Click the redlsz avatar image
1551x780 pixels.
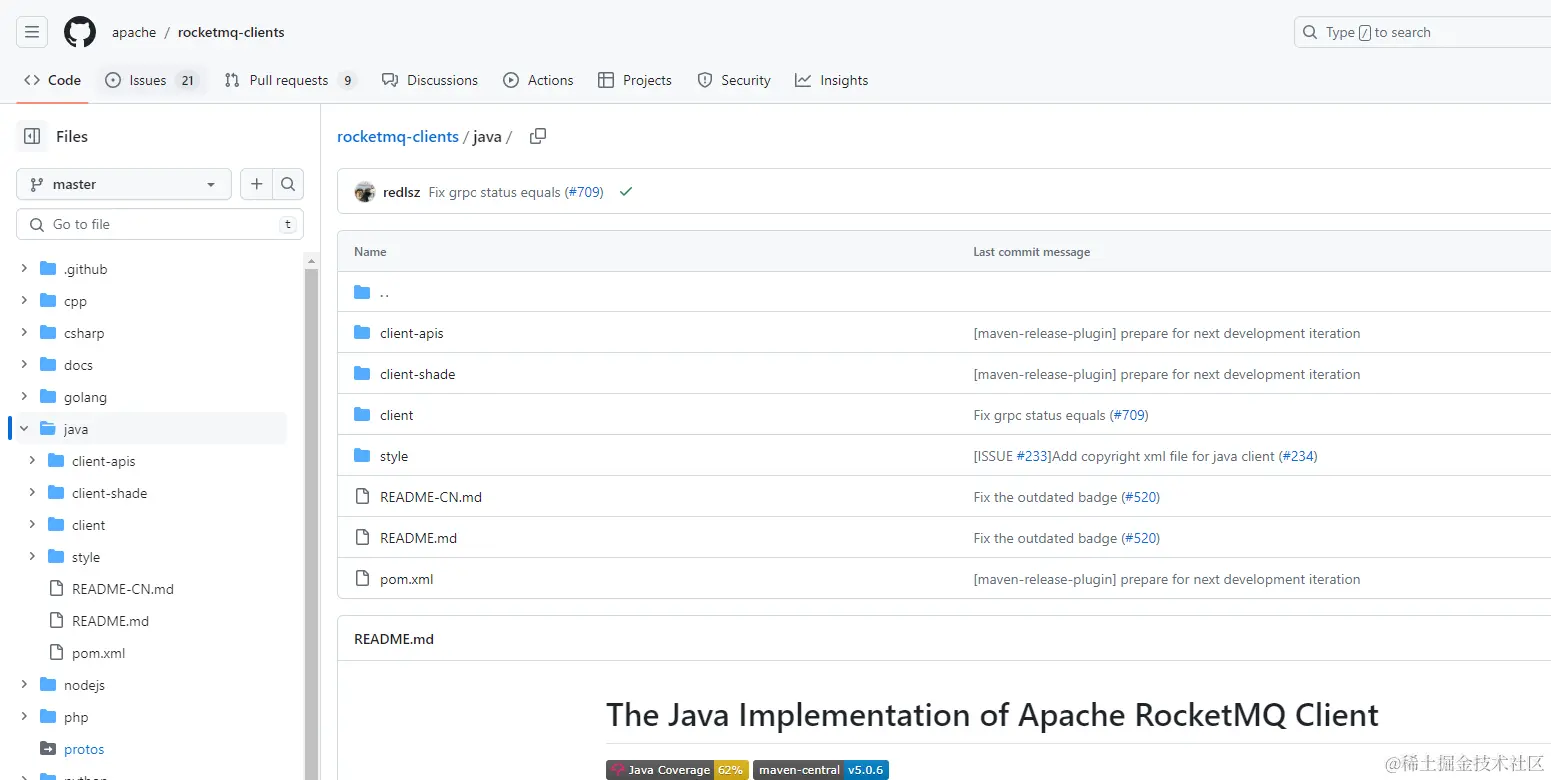365,192
